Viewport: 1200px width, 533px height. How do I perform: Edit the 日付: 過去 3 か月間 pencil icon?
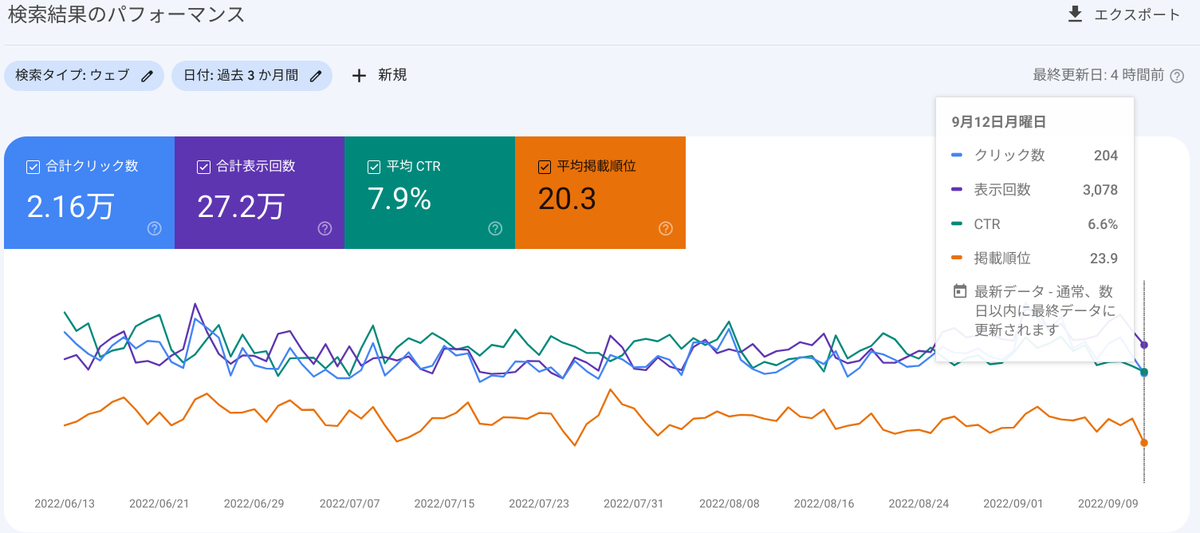(316, 75)
